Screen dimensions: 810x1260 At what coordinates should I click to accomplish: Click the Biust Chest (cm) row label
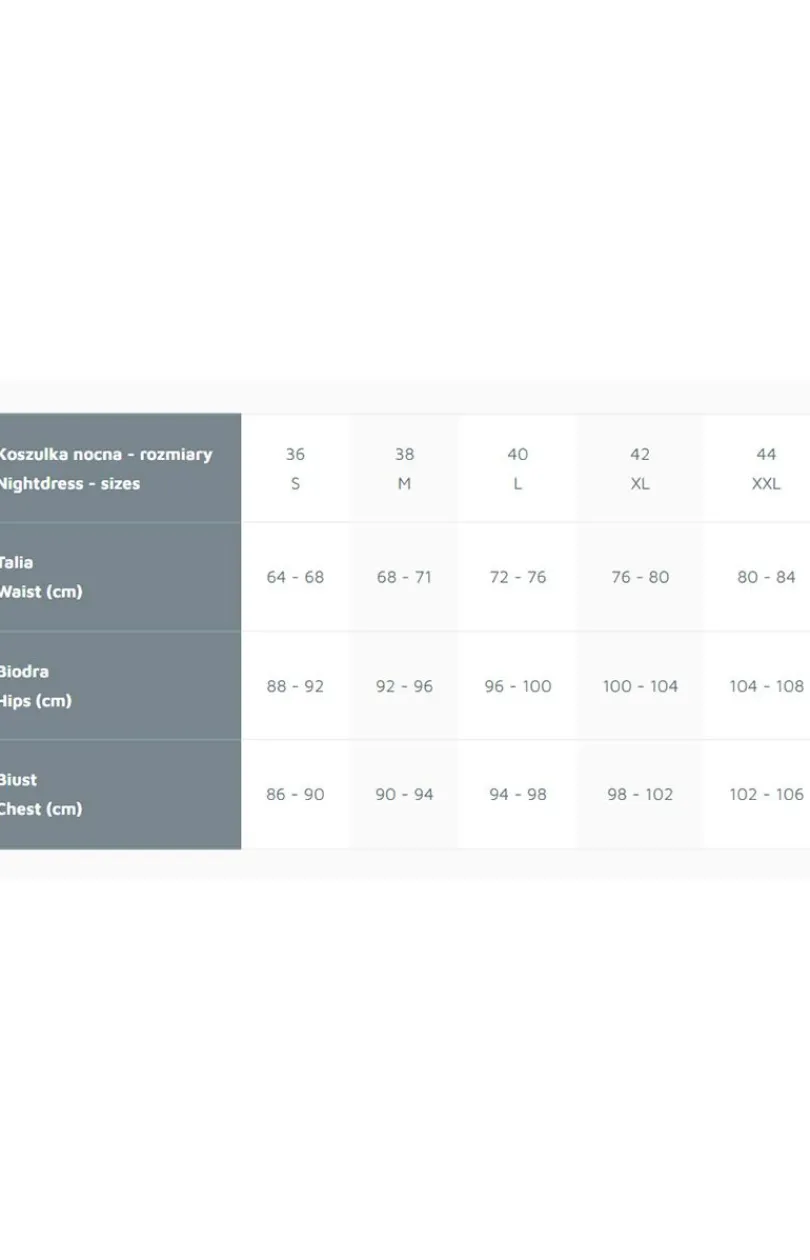[120, 795]
